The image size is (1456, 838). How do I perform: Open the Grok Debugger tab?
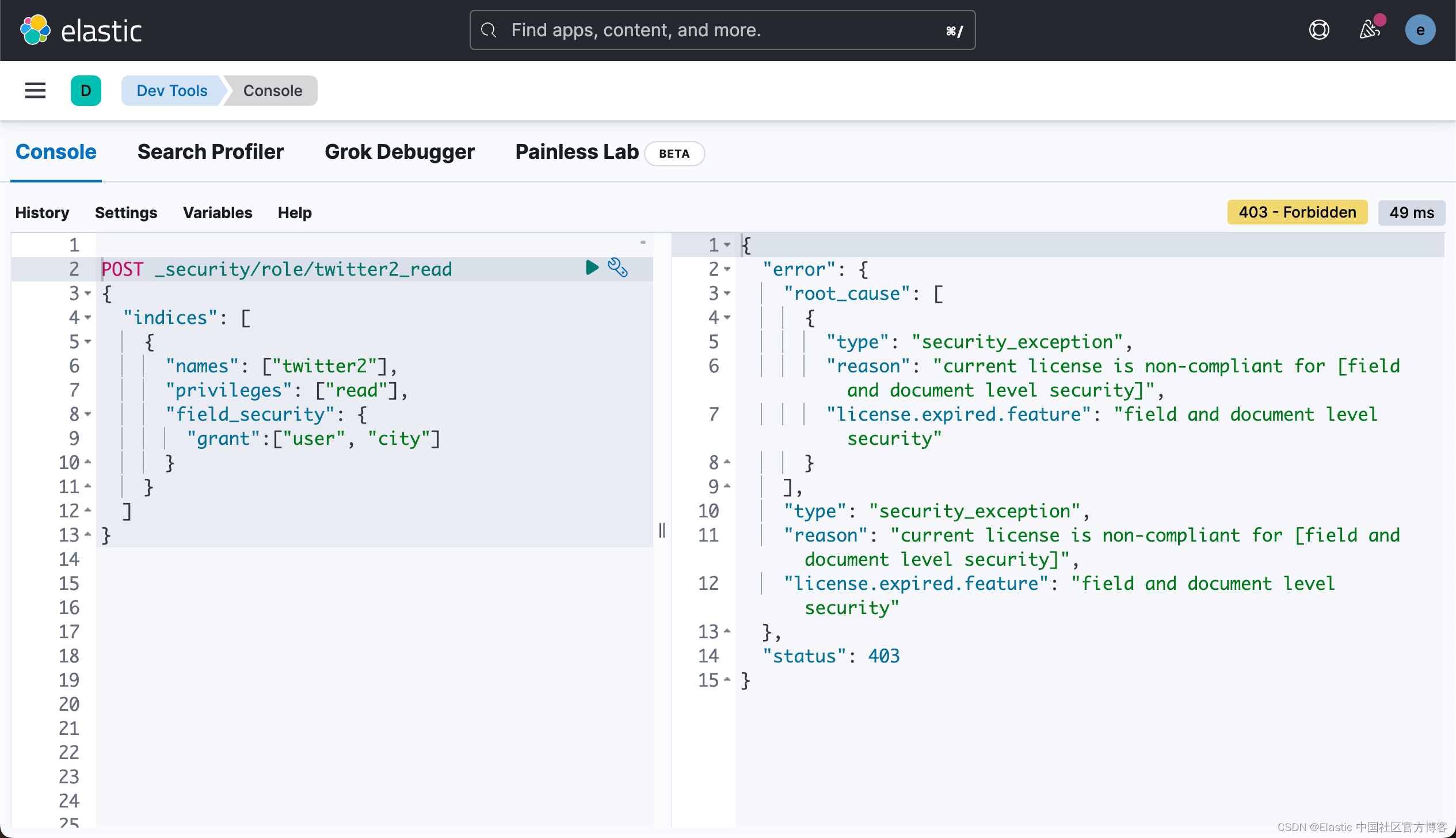(x=399, y=152)
